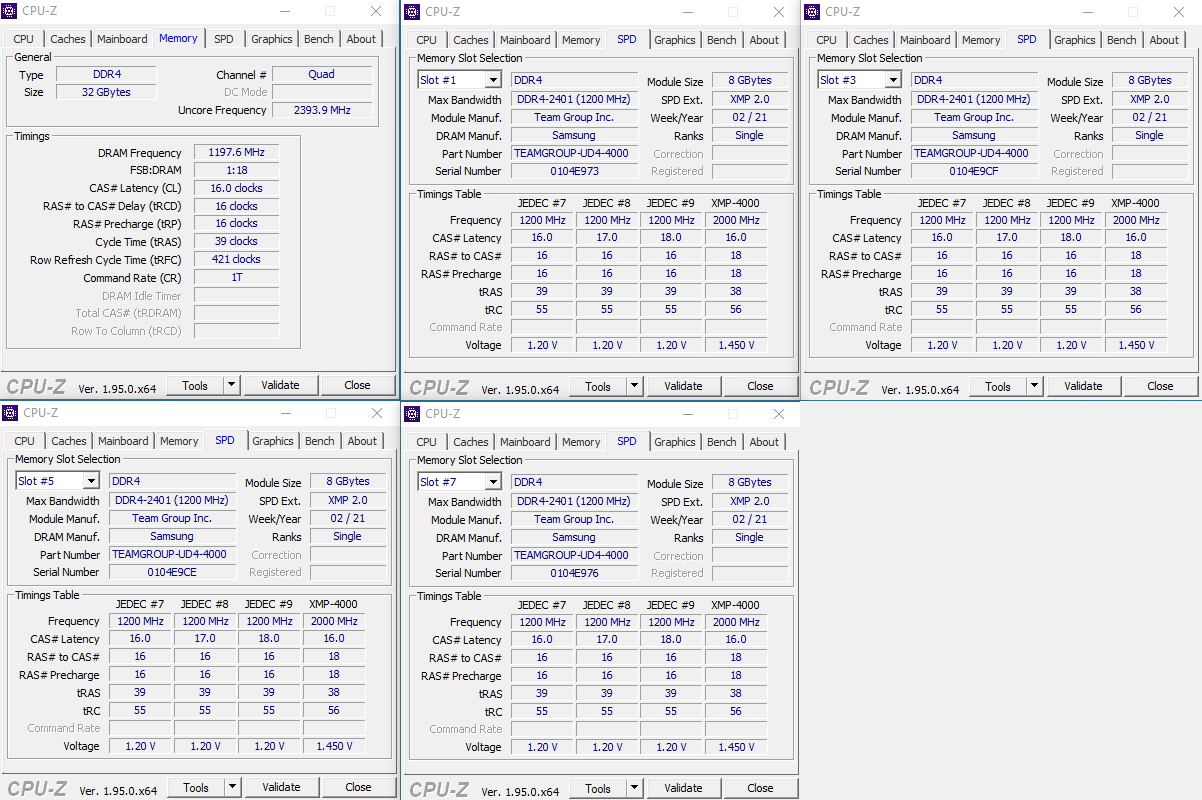
Task: Go to the Mainboard tab in the Slot #5 window
Action: coord(123,441)
